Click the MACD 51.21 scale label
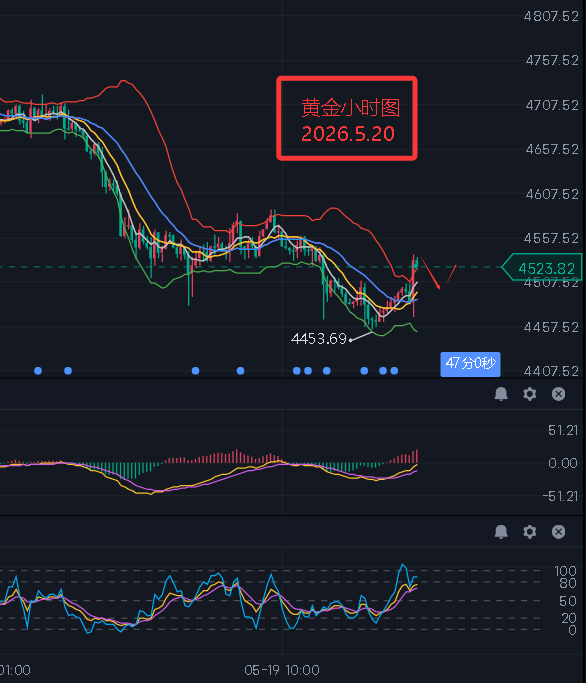The image size is (586, 683). coord(563,431)
